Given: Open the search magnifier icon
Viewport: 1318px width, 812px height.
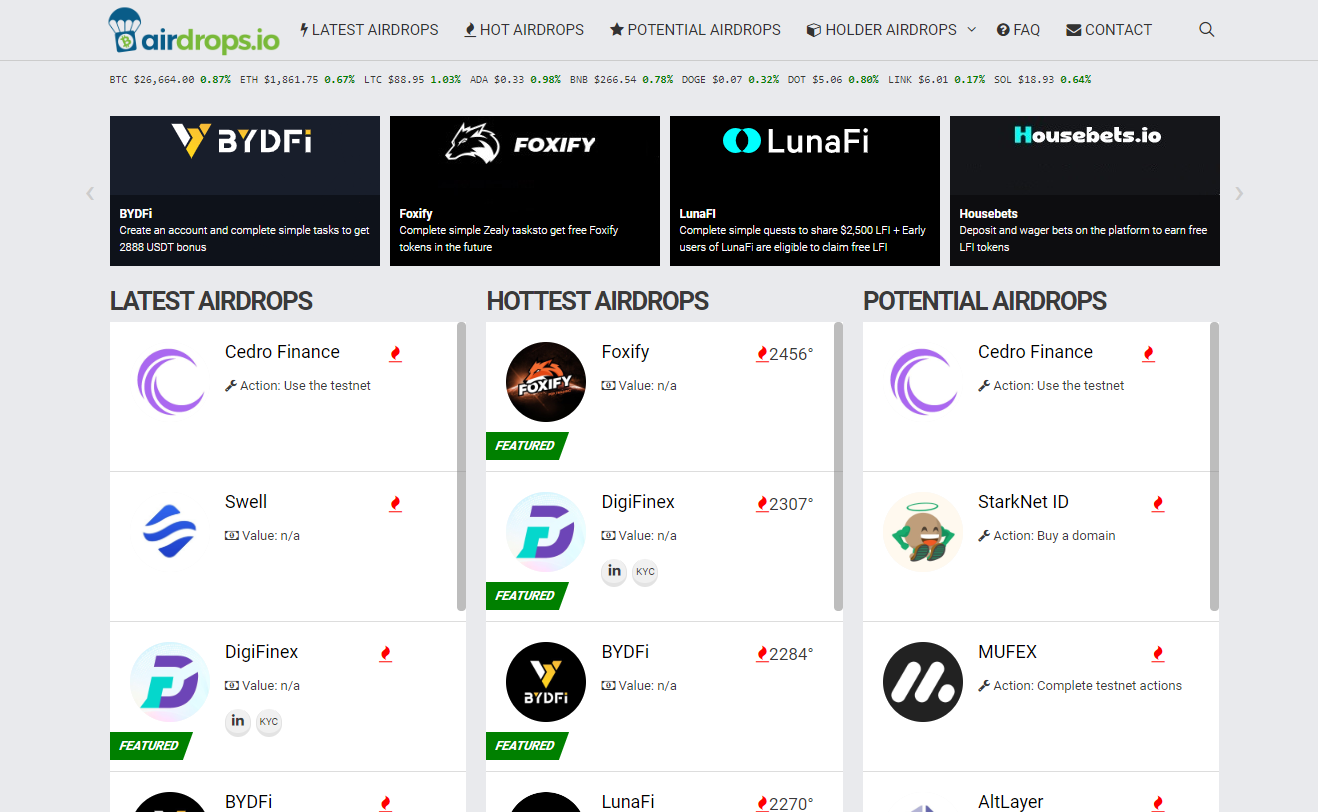Looking at the screenshot, I should [1207, 30].
